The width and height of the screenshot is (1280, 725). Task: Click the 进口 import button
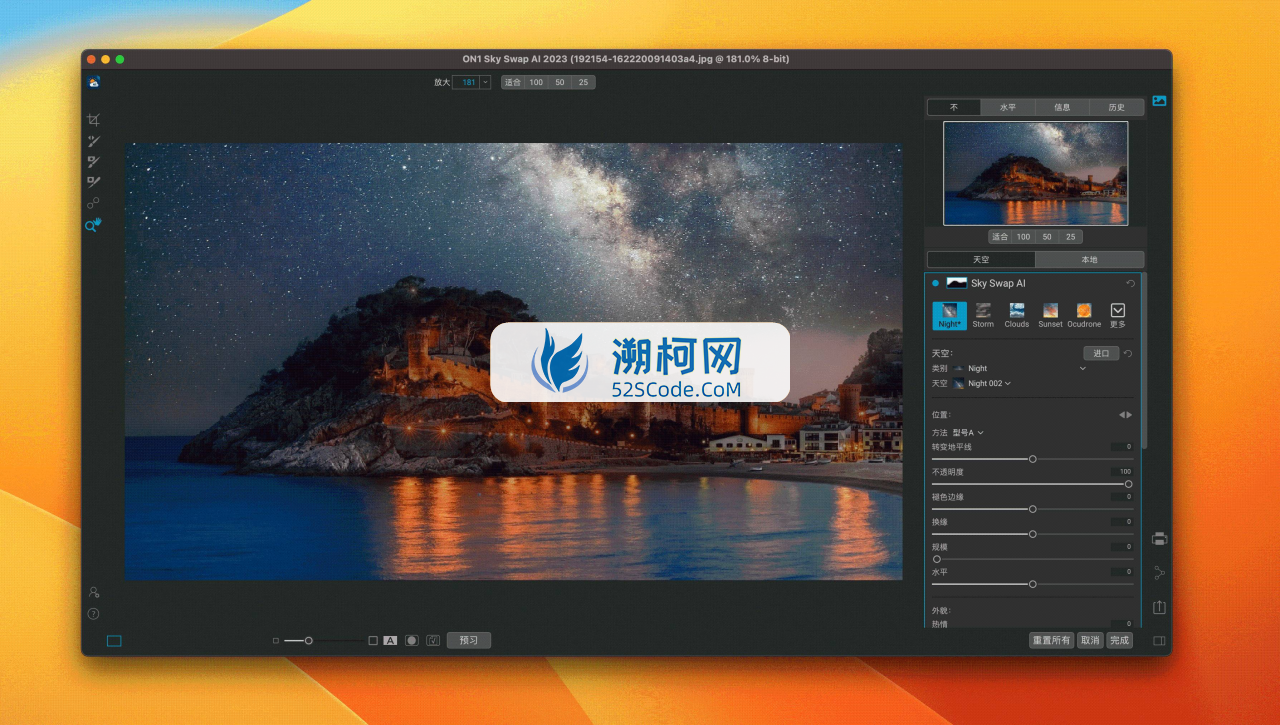coord(1101,353)
